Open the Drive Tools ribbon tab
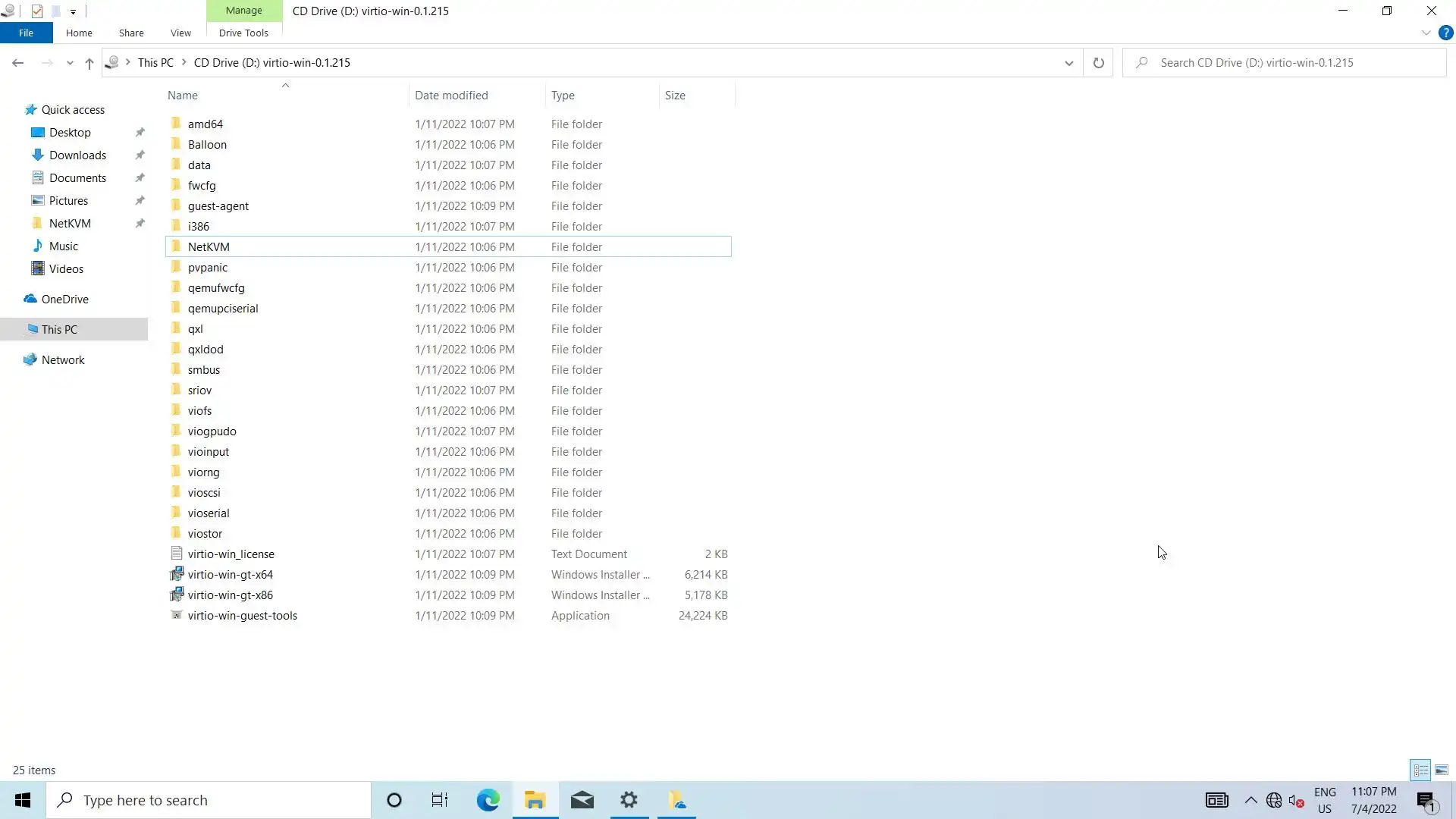The height and width of the screenshot is (819, 1456). click(243, 33)
